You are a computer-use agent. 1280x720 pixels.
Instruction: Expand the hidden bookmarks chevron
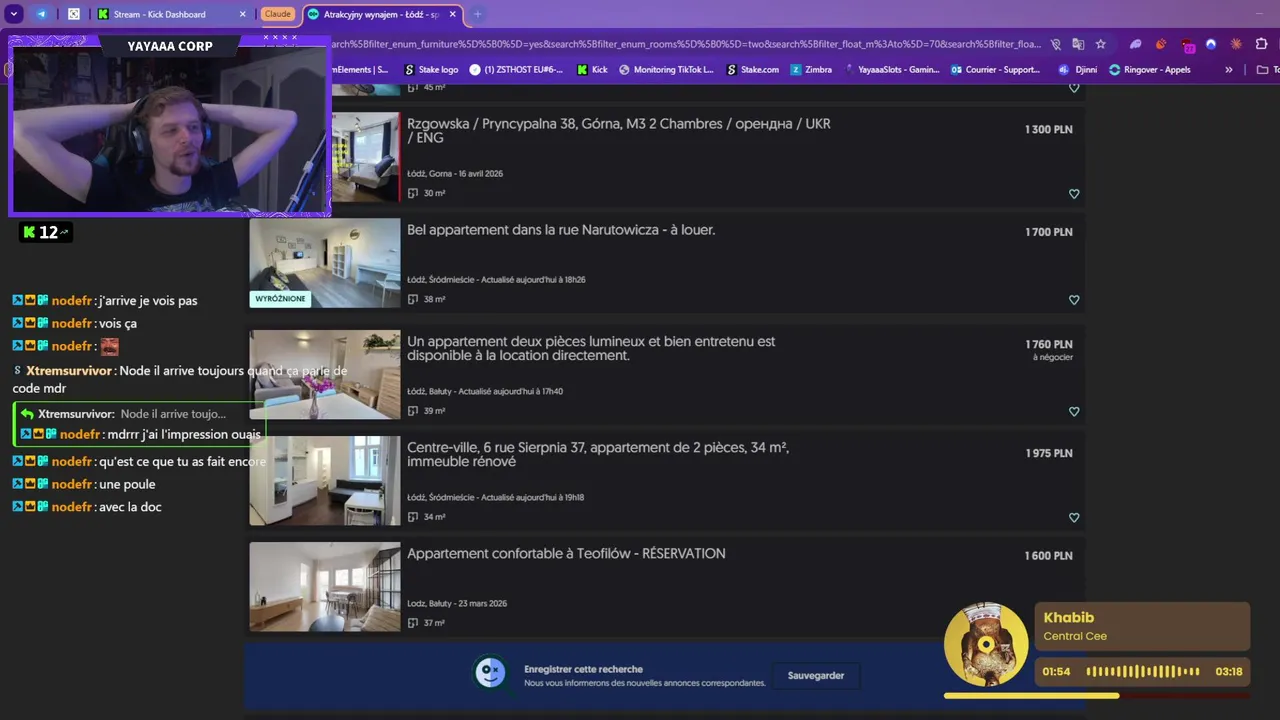(x=1229, y=70)
